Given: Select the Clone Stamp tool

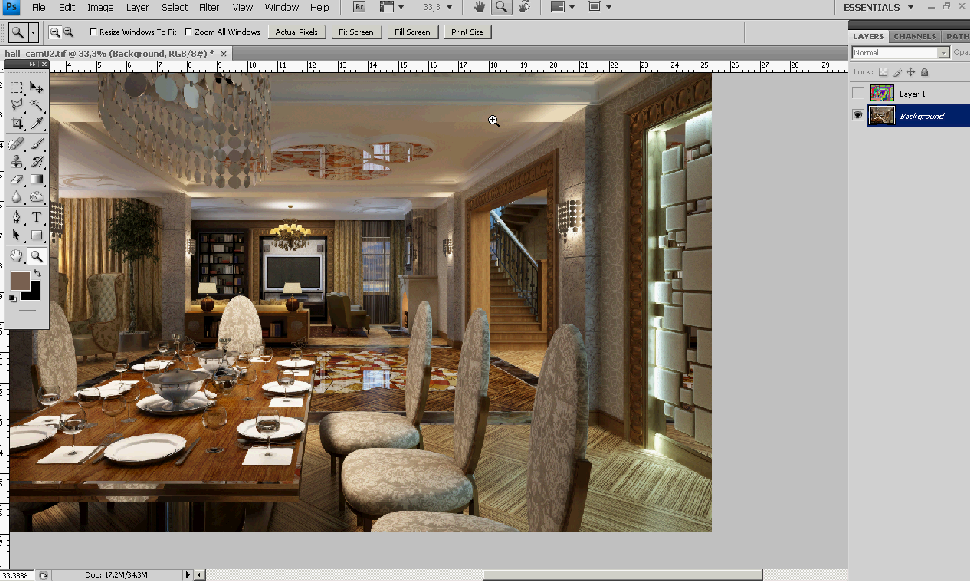Looking at the screenshot, I should tap(17, 161).
